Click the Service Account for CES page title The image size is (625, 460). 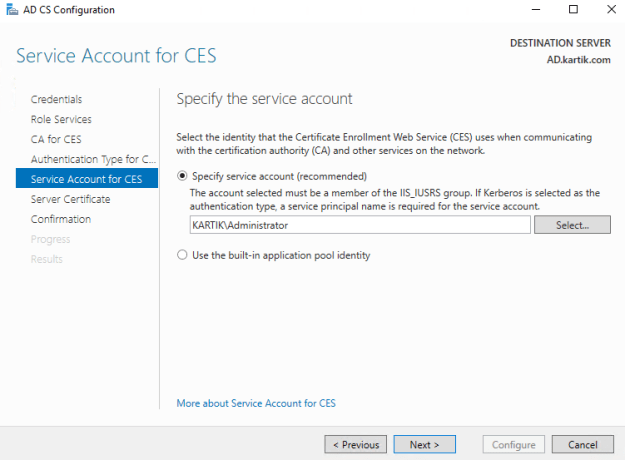click(x=116, y=55)
